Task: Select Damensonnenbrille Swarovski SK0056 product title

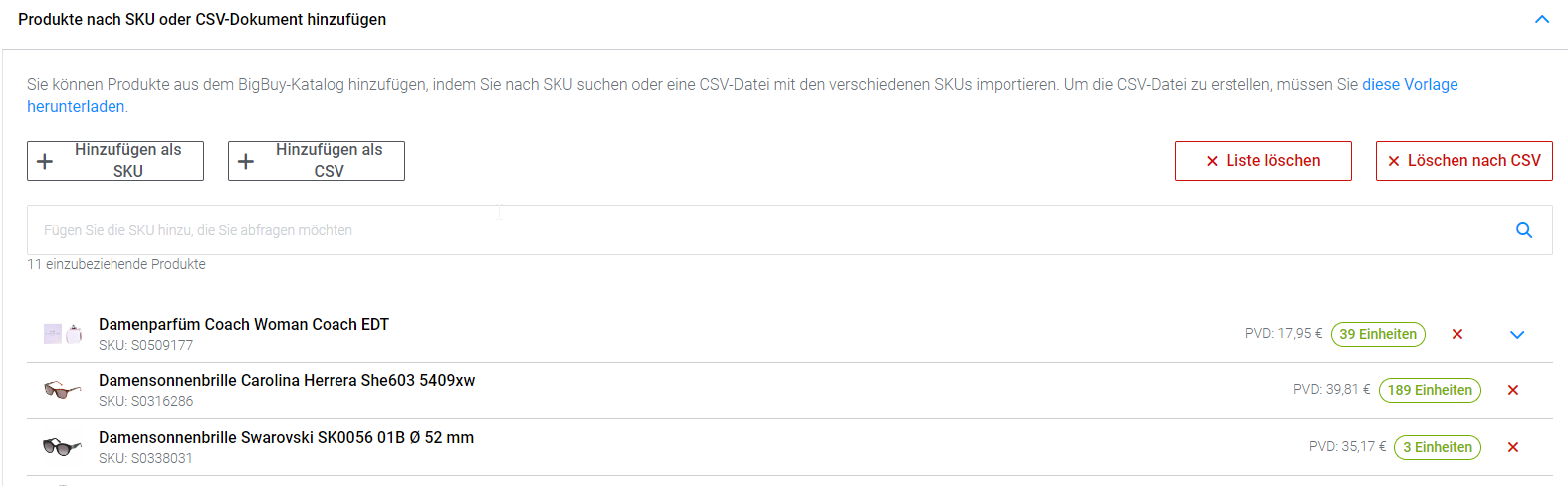Action: [x=286, y=437]
